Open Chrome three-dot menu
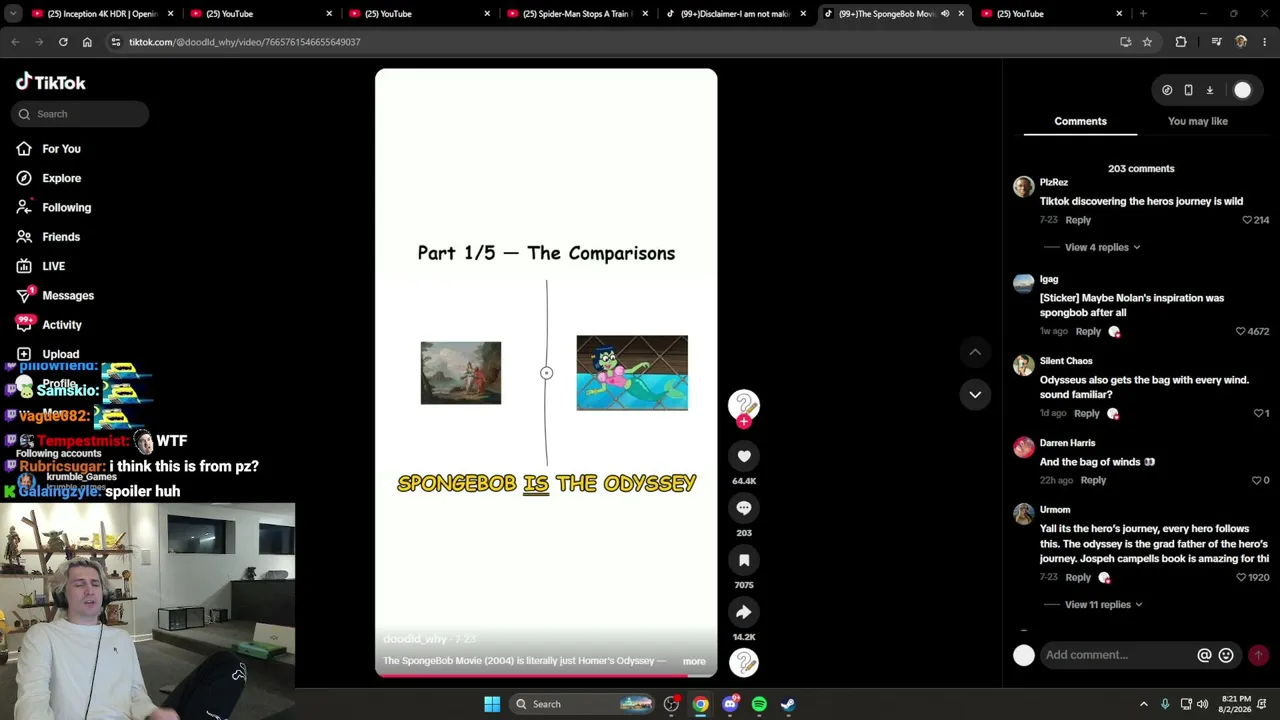Viewport: 1280px width, 720px height. click(1265, 42)
